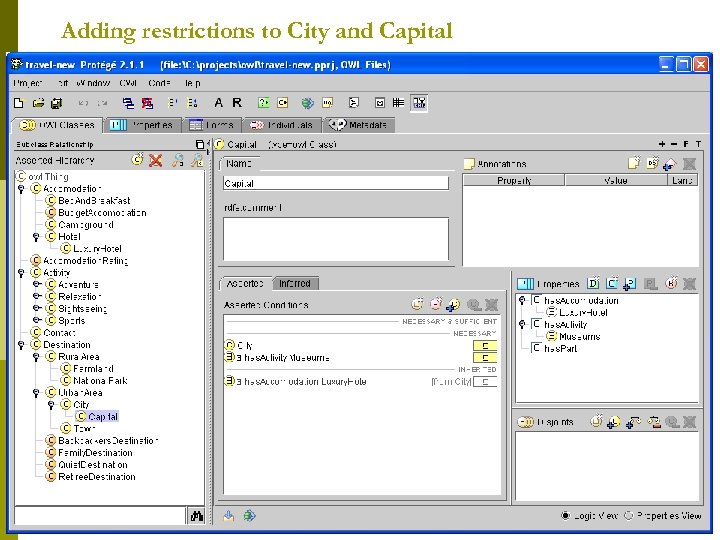Viewport: 720px width, 540px height.
Task: Click the plus icon in class header
Action: point(662,144)
